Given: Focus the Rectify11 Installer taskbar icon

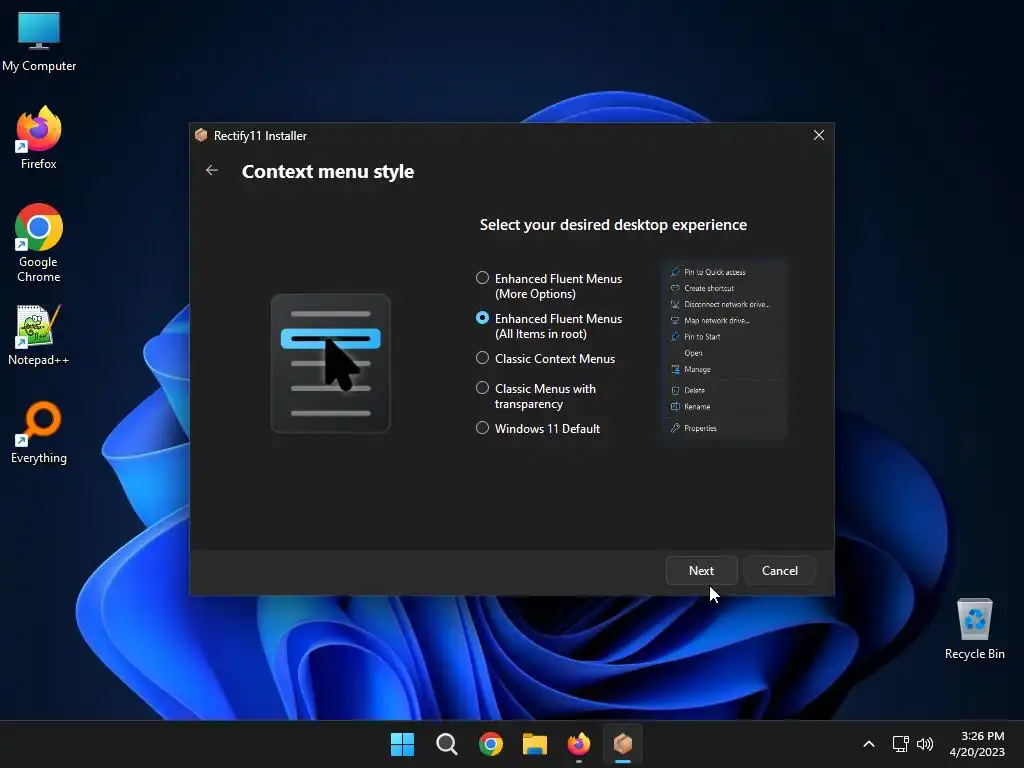Looking at the screenshot, I should pos(622,744).
